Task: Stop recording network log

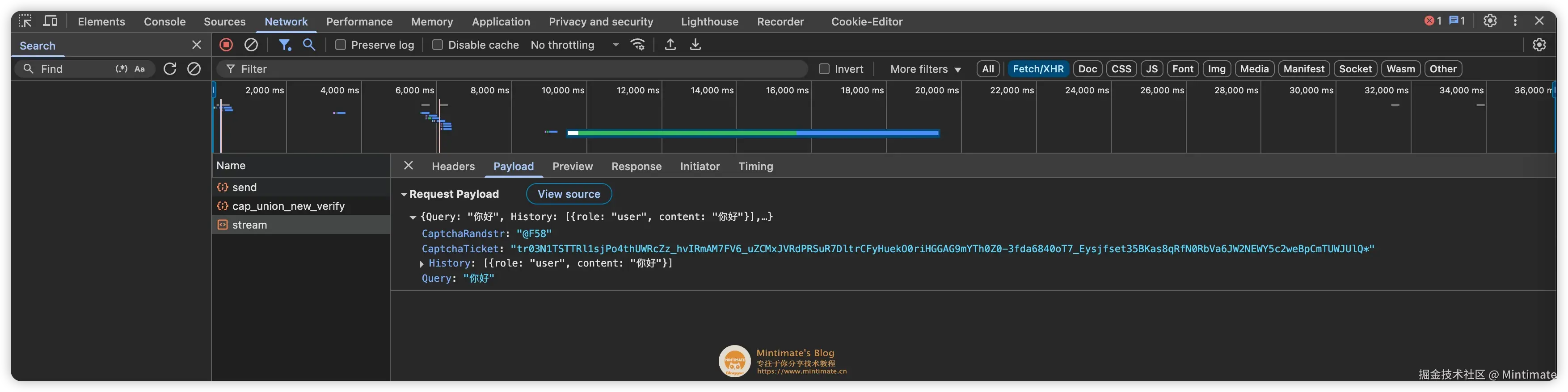Action: [x=226, y=44]
